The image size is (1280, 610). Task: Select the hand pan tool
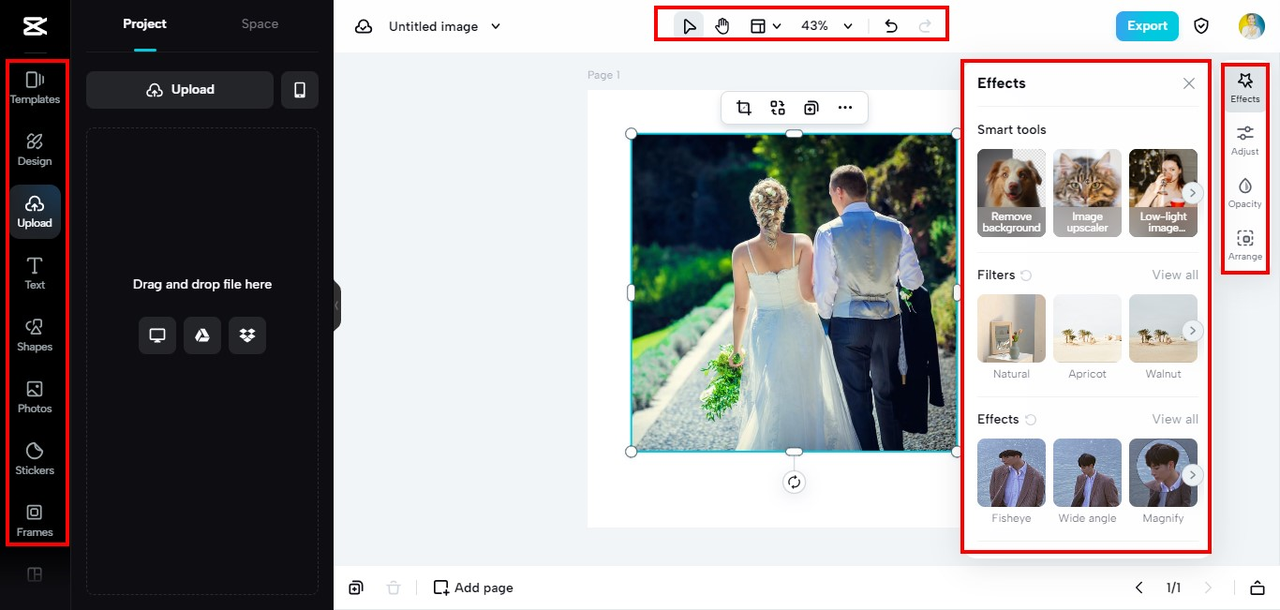pos(722,26)
